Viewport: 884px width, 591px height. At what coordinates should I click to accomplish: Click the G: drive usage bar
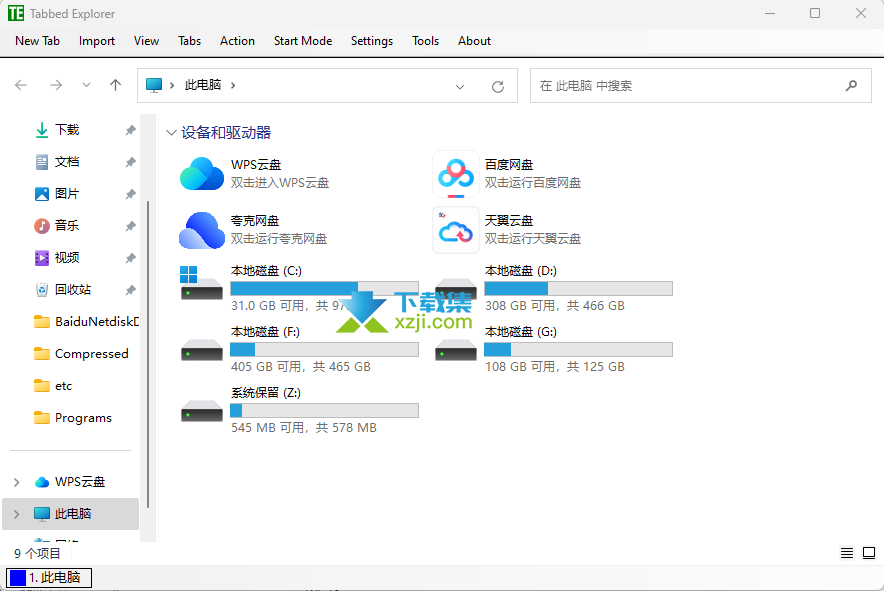click(578, 350)
